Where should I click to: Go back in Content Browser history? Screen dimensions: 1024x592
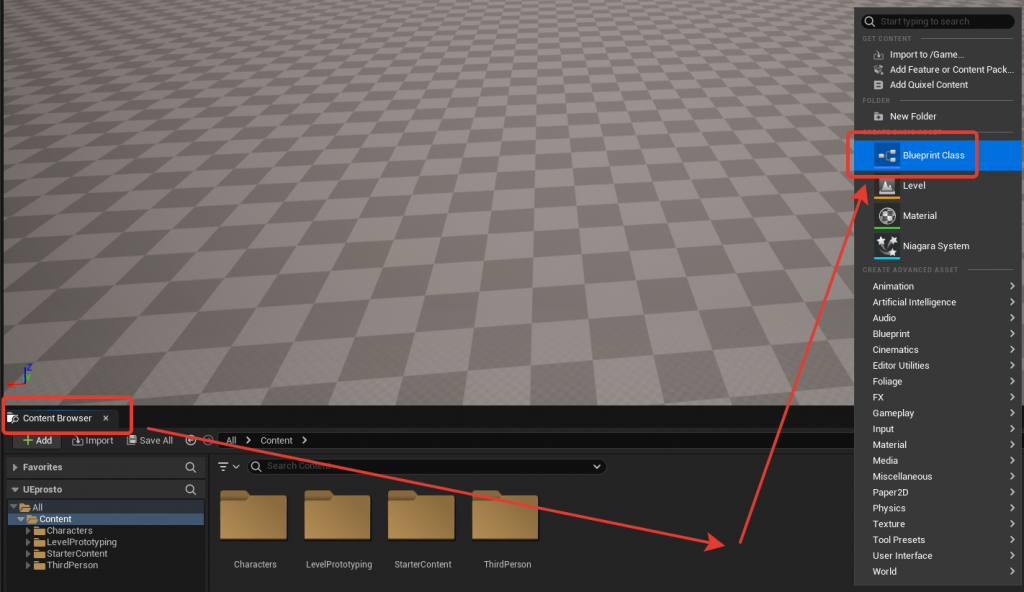coord(191,440)
